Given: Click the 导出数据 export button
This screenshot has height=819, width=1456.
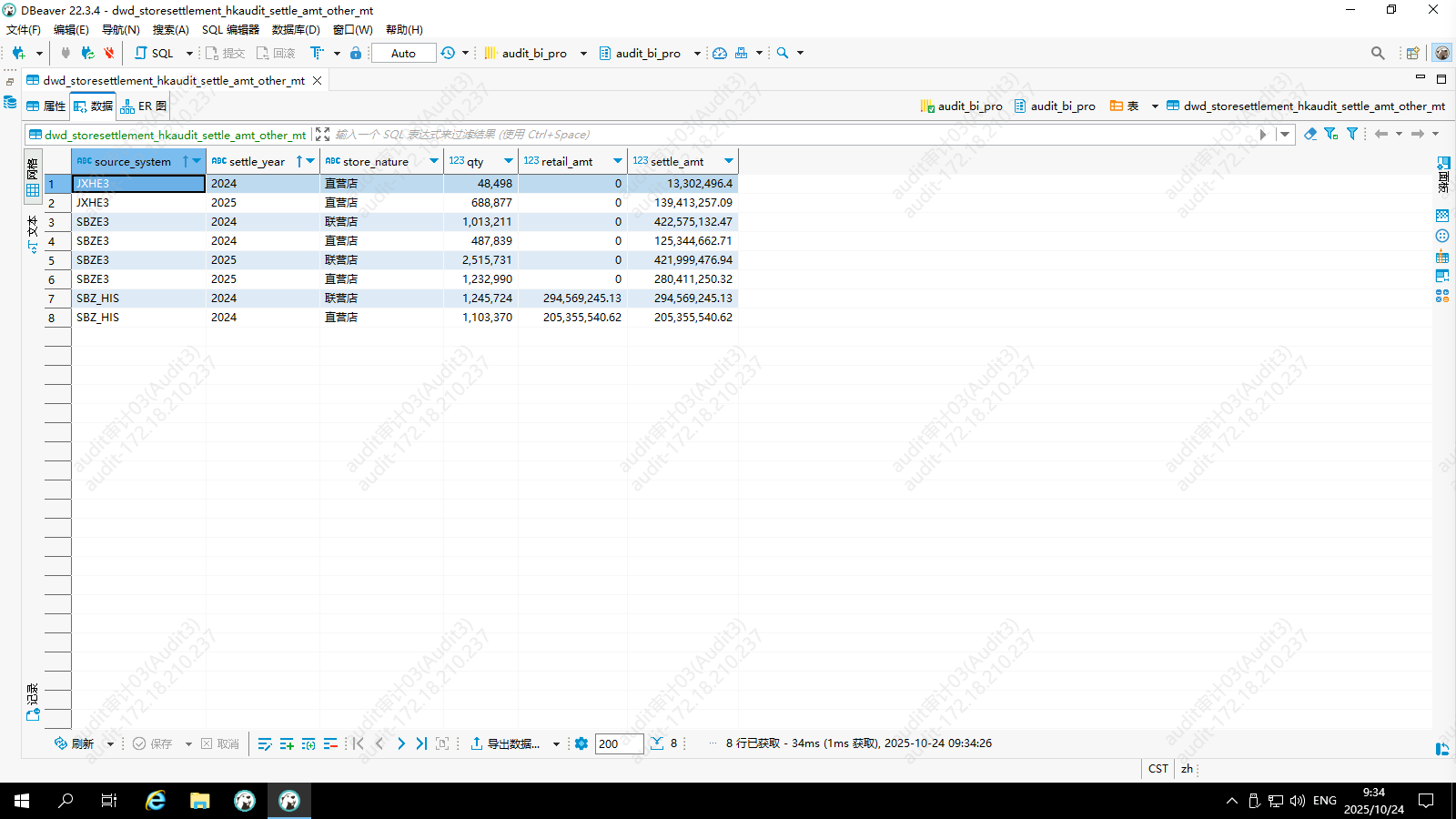Looking at the screenshot, I should pos(506,743).
